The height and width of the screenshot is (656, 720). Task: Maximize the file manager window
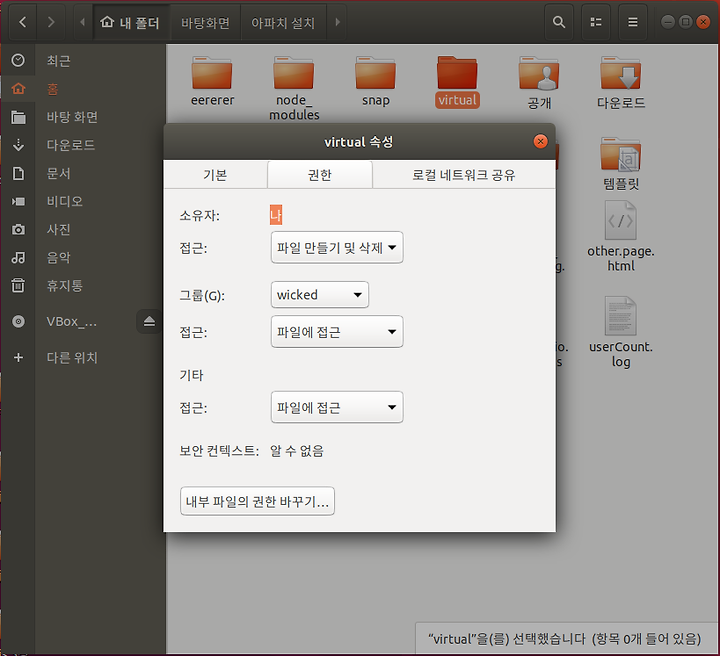pos(685,22)
